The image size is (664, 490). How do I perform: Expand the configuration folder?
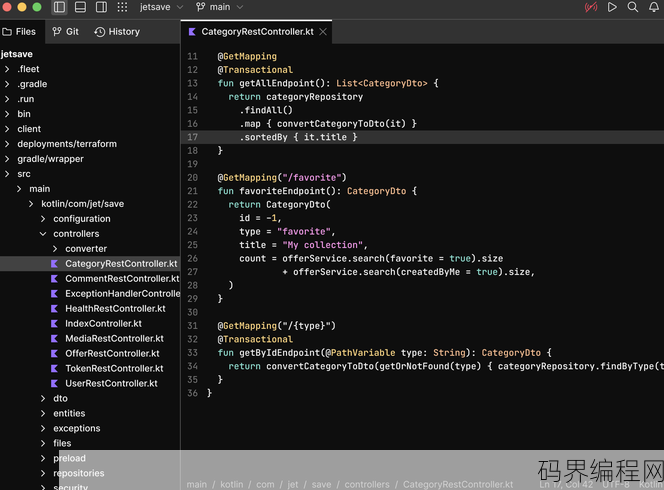43,219
